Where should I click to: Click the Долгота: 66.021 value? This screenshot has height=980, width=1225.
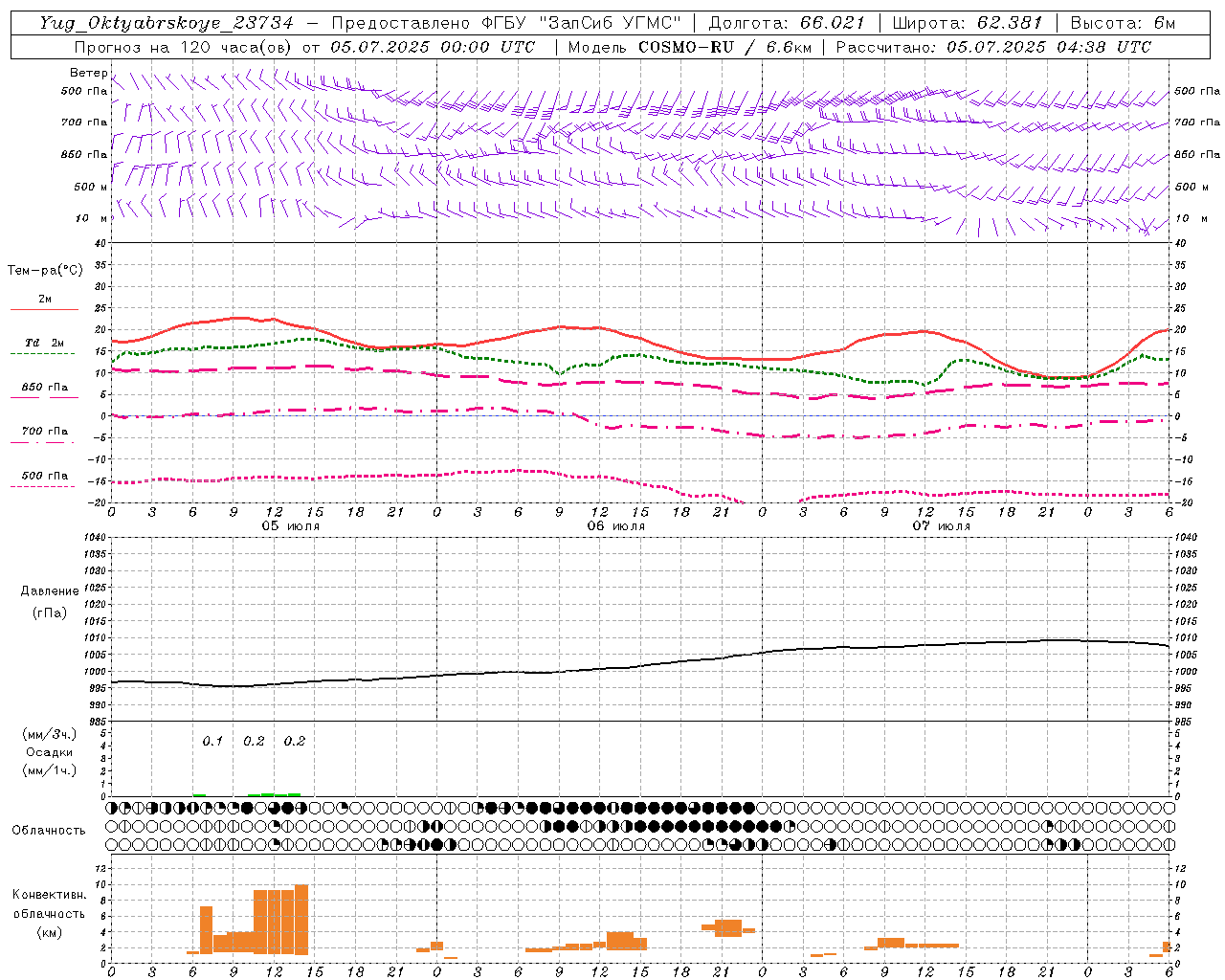(787, 23)
